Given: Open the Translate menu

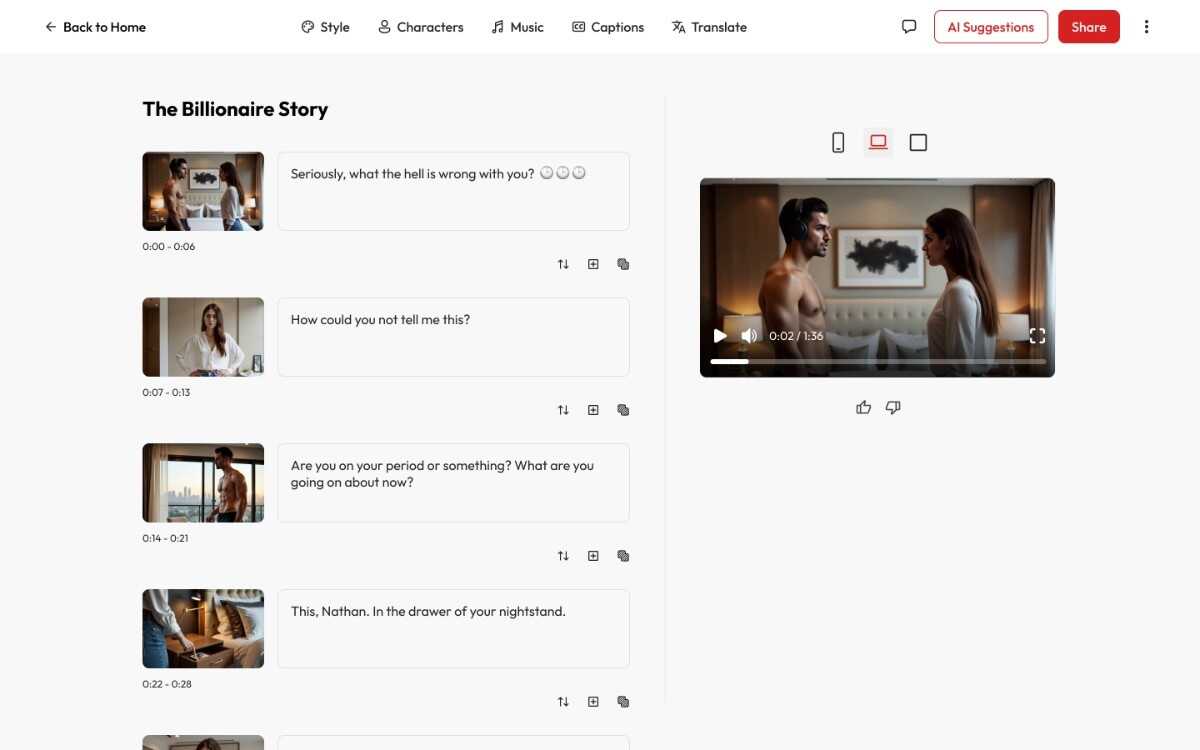Looking at the screenshot, I should [x=709, y=27].
